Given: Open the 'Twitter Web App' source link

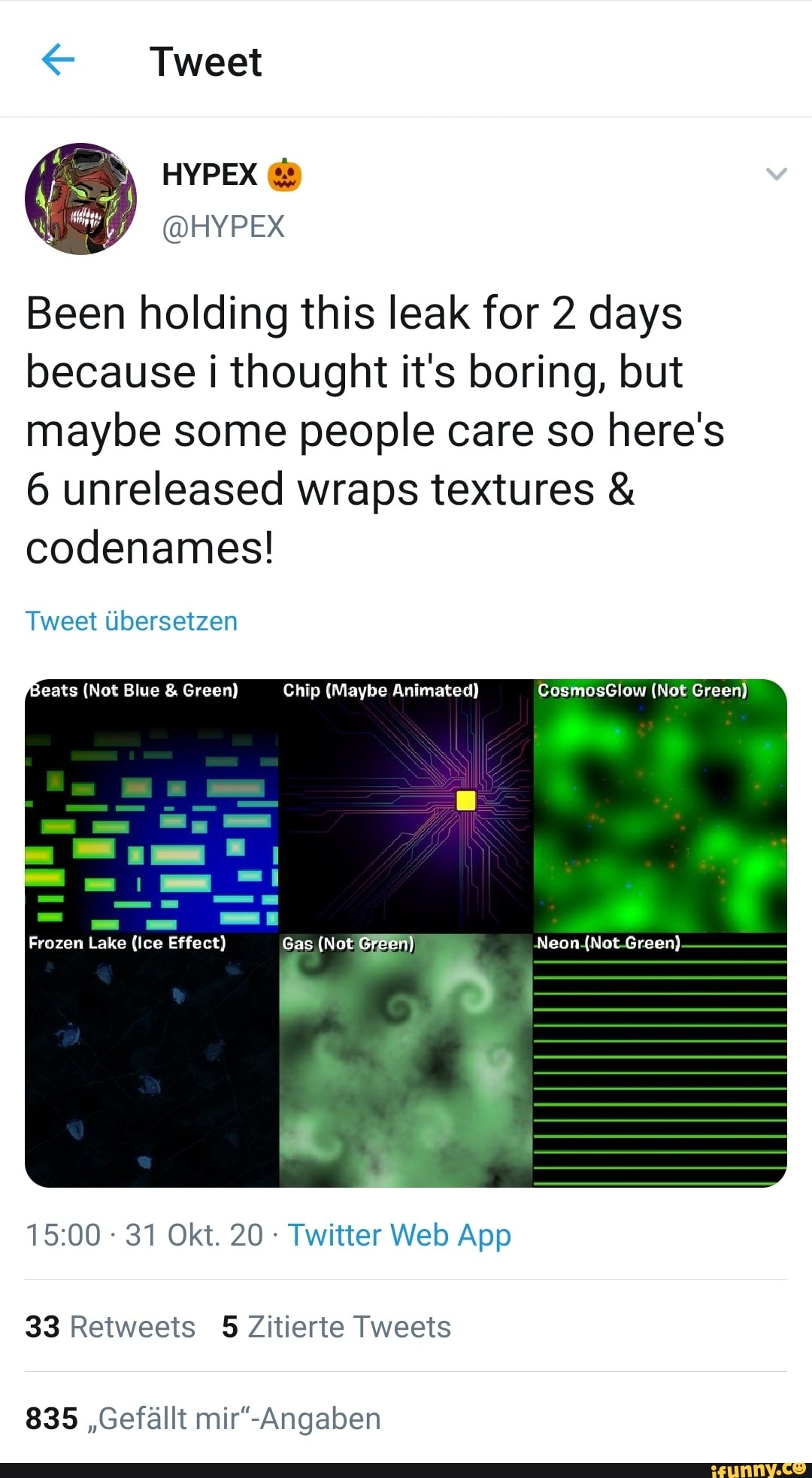Looking at the screenshot, I should click(399, 1235).
